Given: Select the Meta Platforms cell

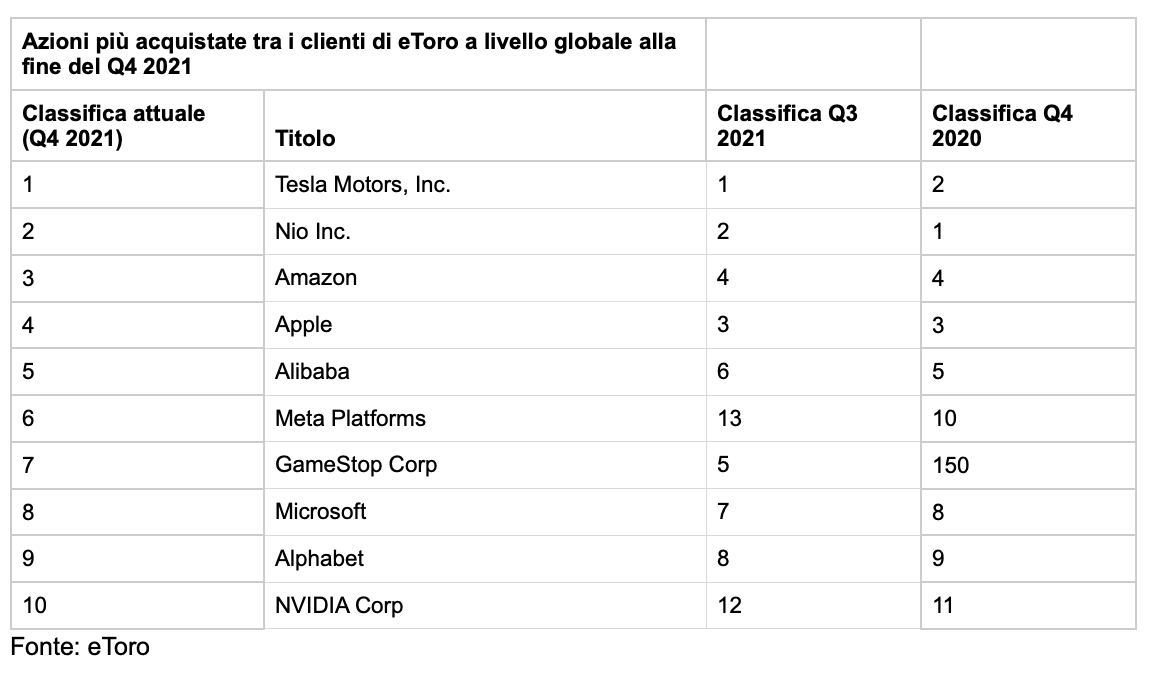Looking at the screenshot, I should (x=350, y=418).
